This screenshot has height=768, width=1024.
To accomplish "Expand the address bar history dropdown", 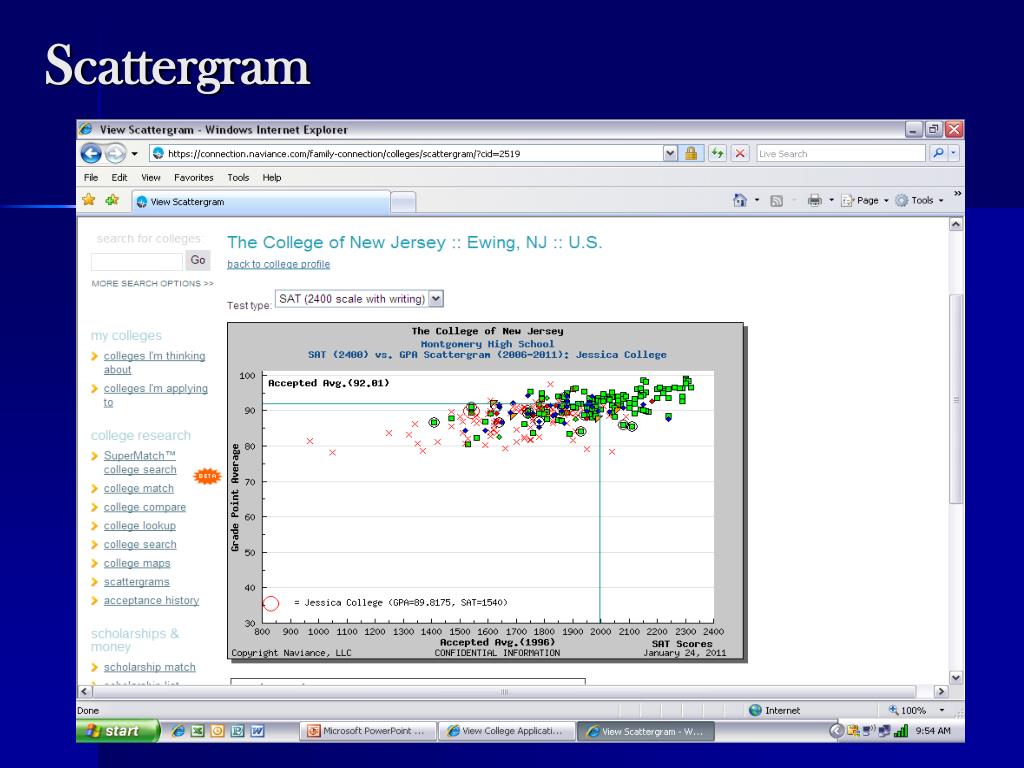I will 670,153.
